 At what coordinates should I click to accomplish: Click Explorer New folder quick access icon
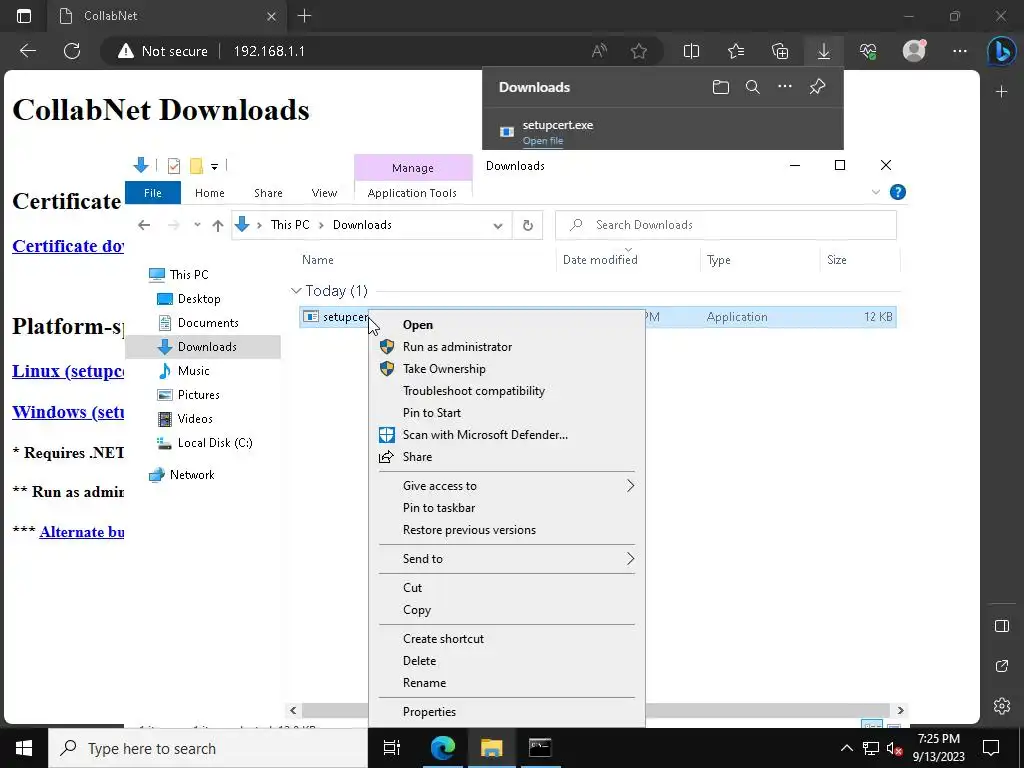point(196,166)
